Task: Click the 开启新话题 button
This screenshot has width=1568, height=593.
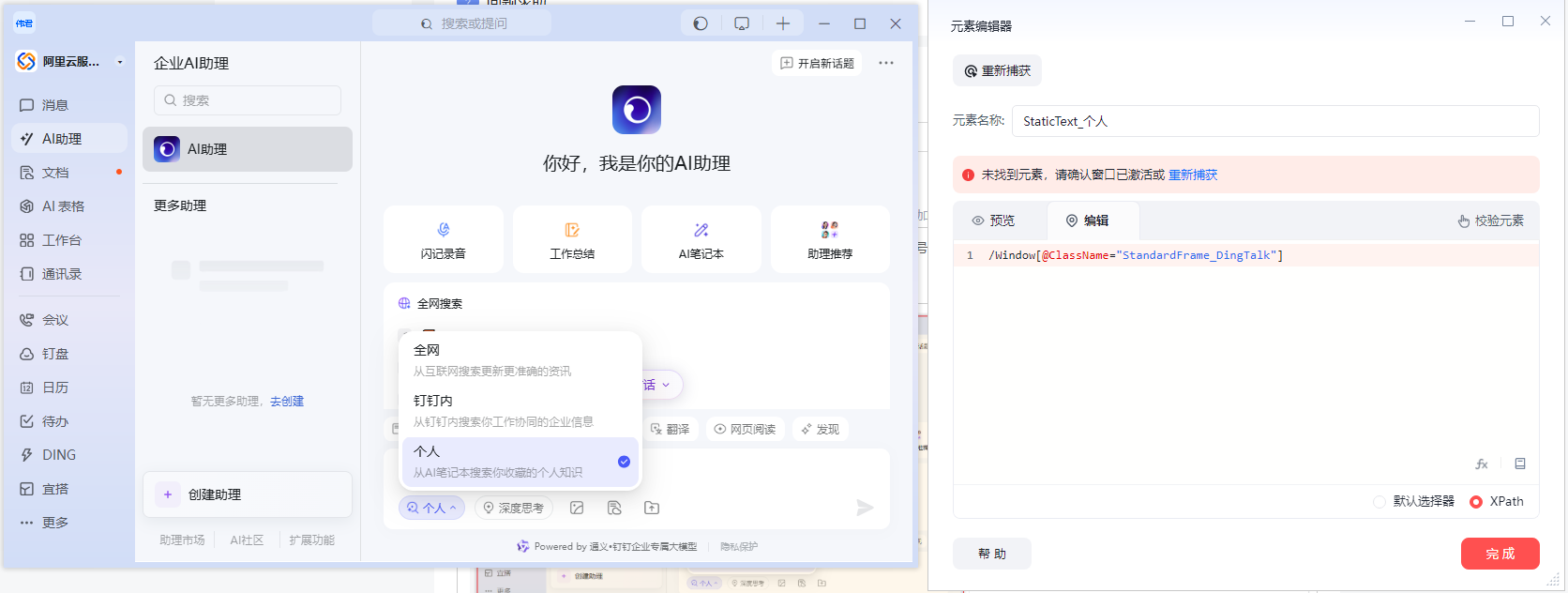Action: pyautogui.click(x=817, y=63)
